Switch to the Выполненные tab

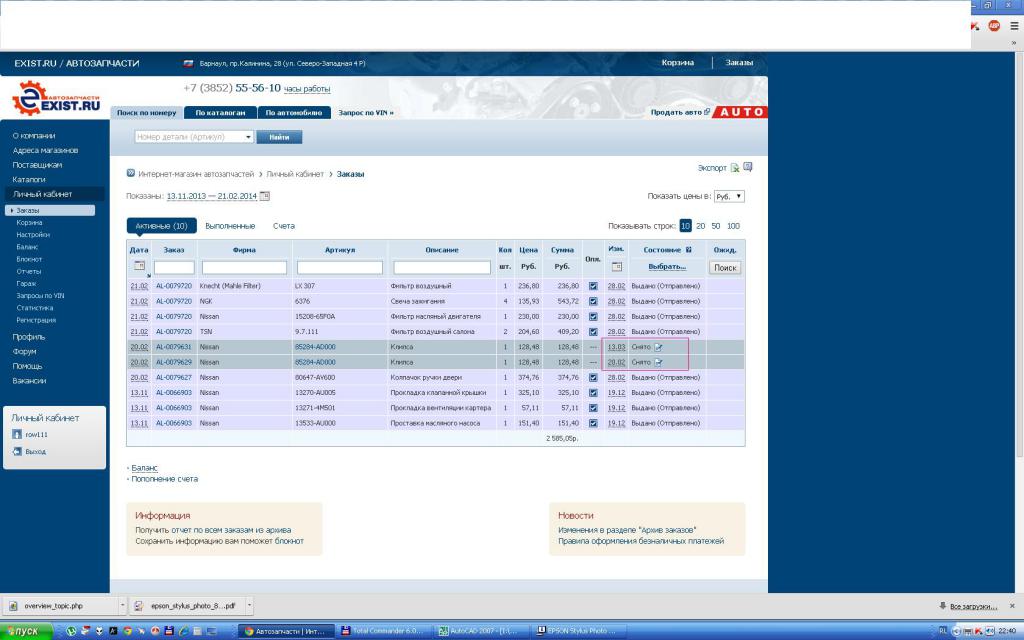click(230, 226)
